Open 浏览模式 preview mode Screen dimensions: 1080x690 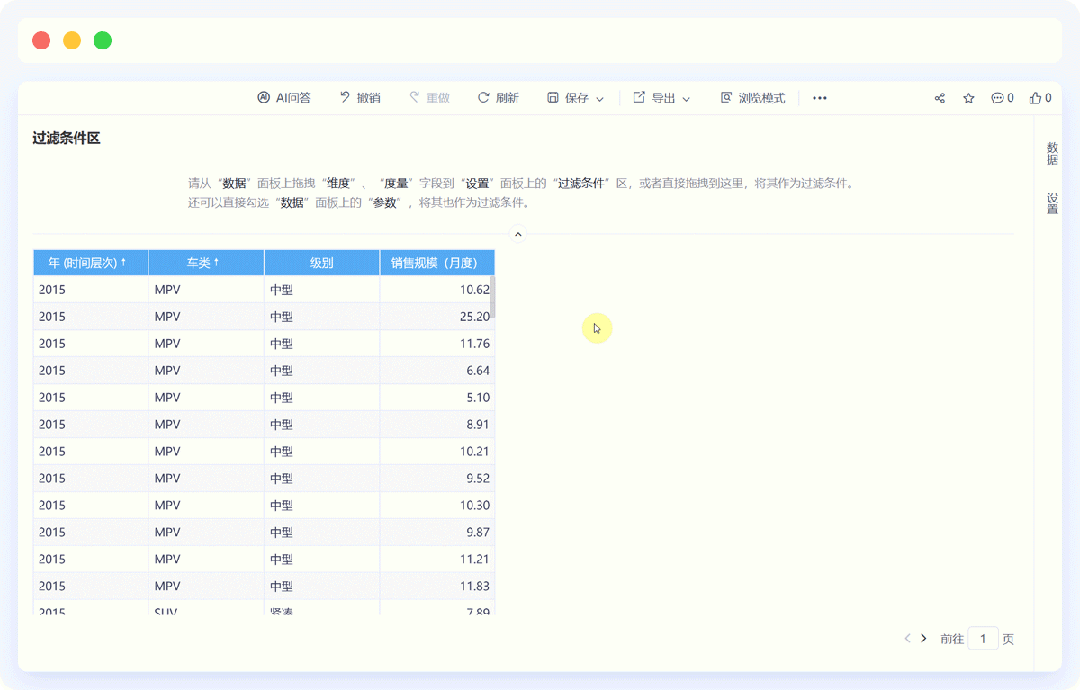pos(753,98)
